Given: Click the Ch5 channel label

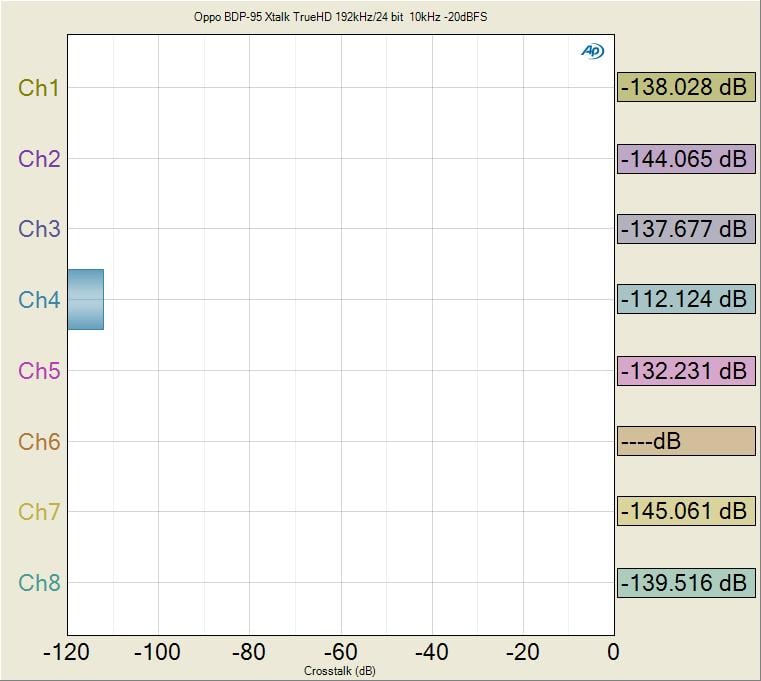Looking at the screenshot, I should coord(39,371).
